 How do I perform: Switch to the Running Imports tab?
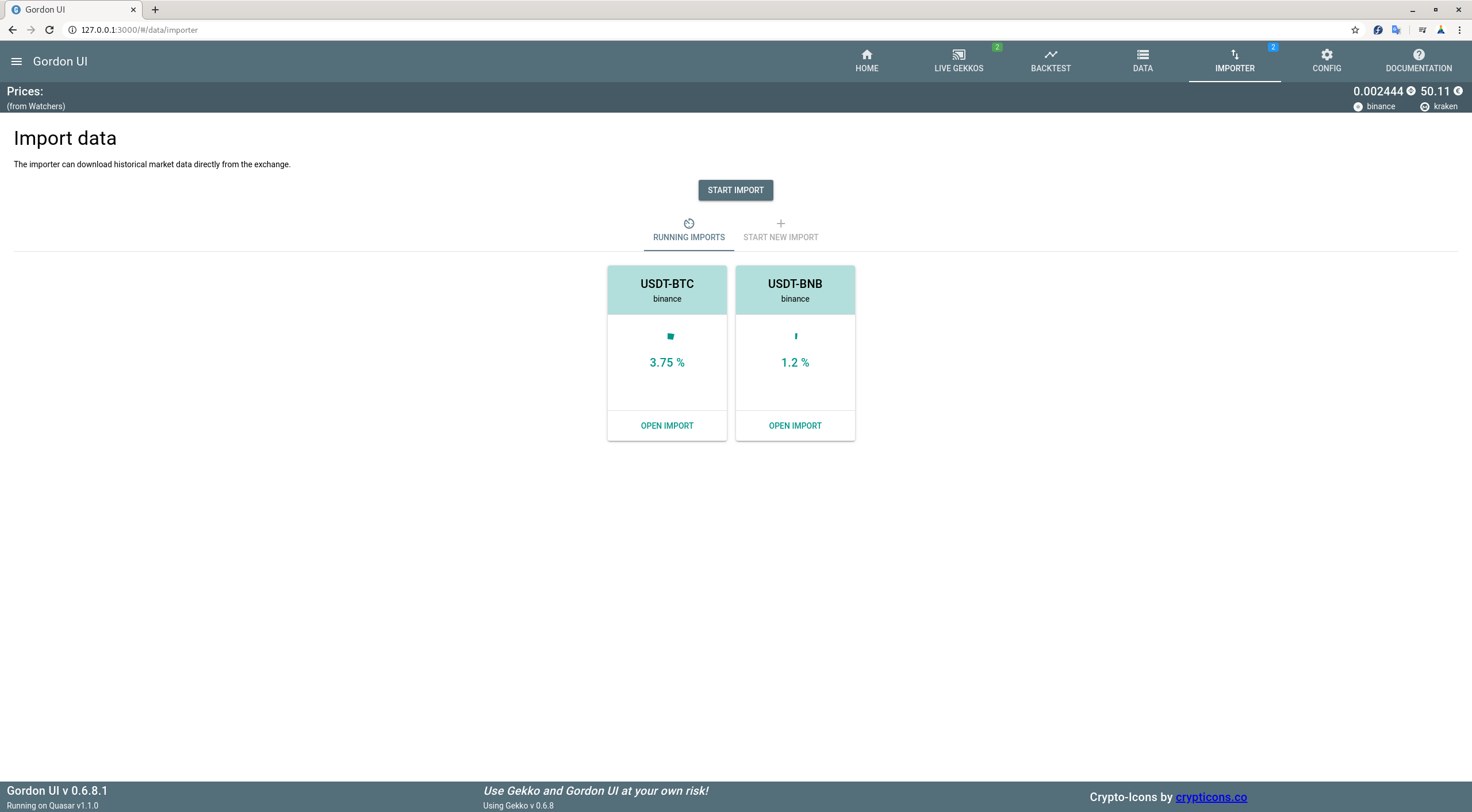click(x=688, y=230)
